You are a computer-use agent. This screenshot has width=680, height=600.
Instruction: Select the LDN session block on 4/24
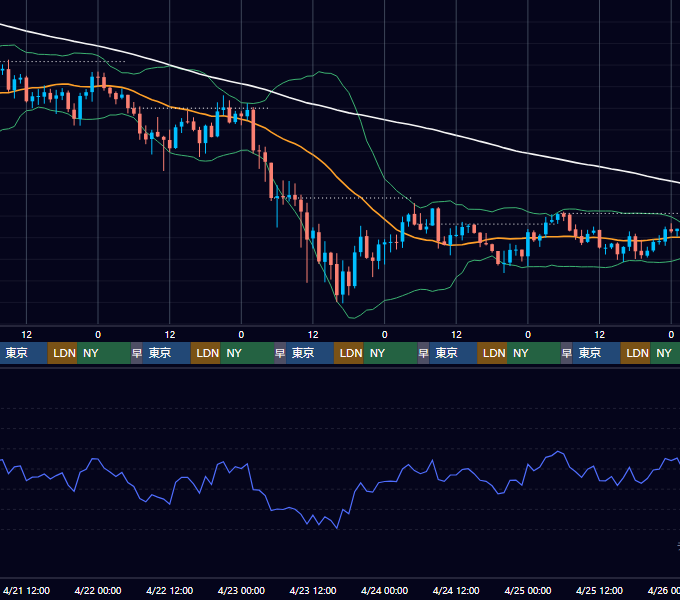[492, 353]
